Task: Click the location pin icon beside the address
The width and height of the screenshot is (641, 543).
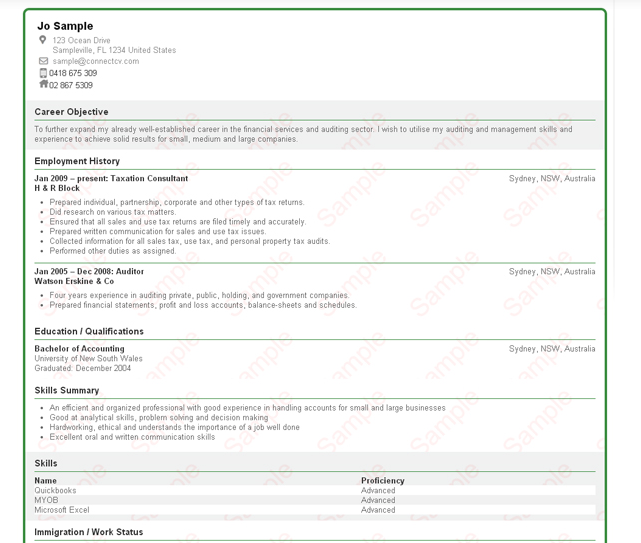Action: click(43, 40)
